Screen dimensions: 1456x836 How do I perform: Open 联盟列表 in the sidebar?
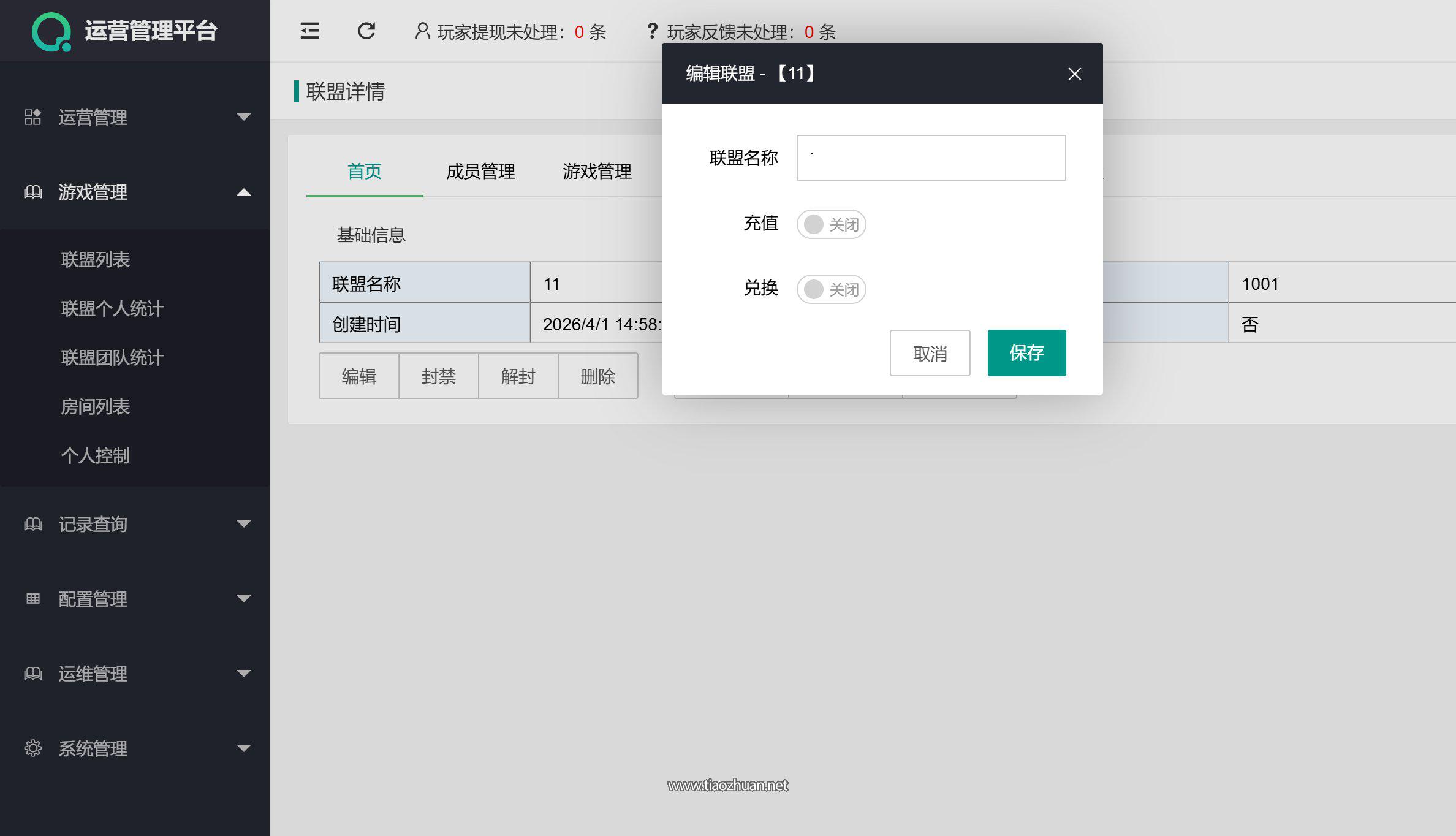[x=96, y=259]
